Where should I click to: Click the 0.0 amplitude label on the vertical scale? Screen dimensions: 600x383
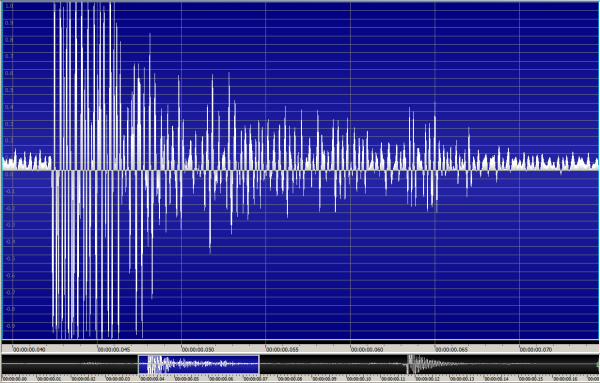coord(8,174)
